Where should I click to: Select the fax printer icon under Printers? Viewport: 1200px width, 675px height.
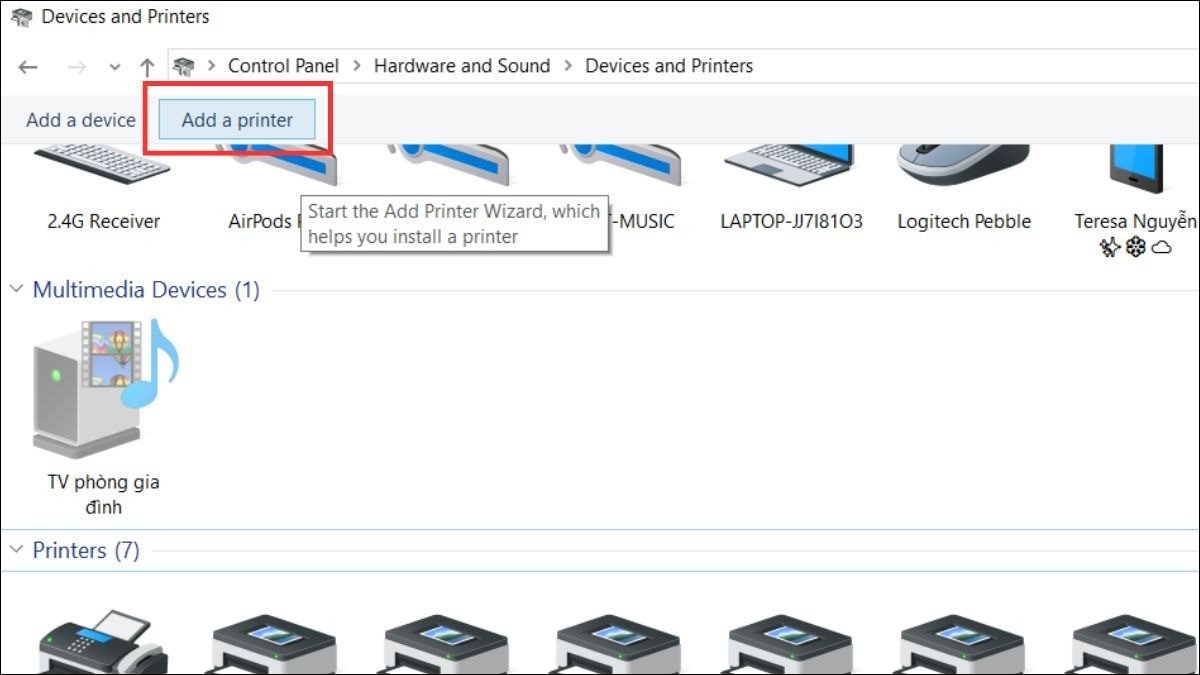coord(100,640)
